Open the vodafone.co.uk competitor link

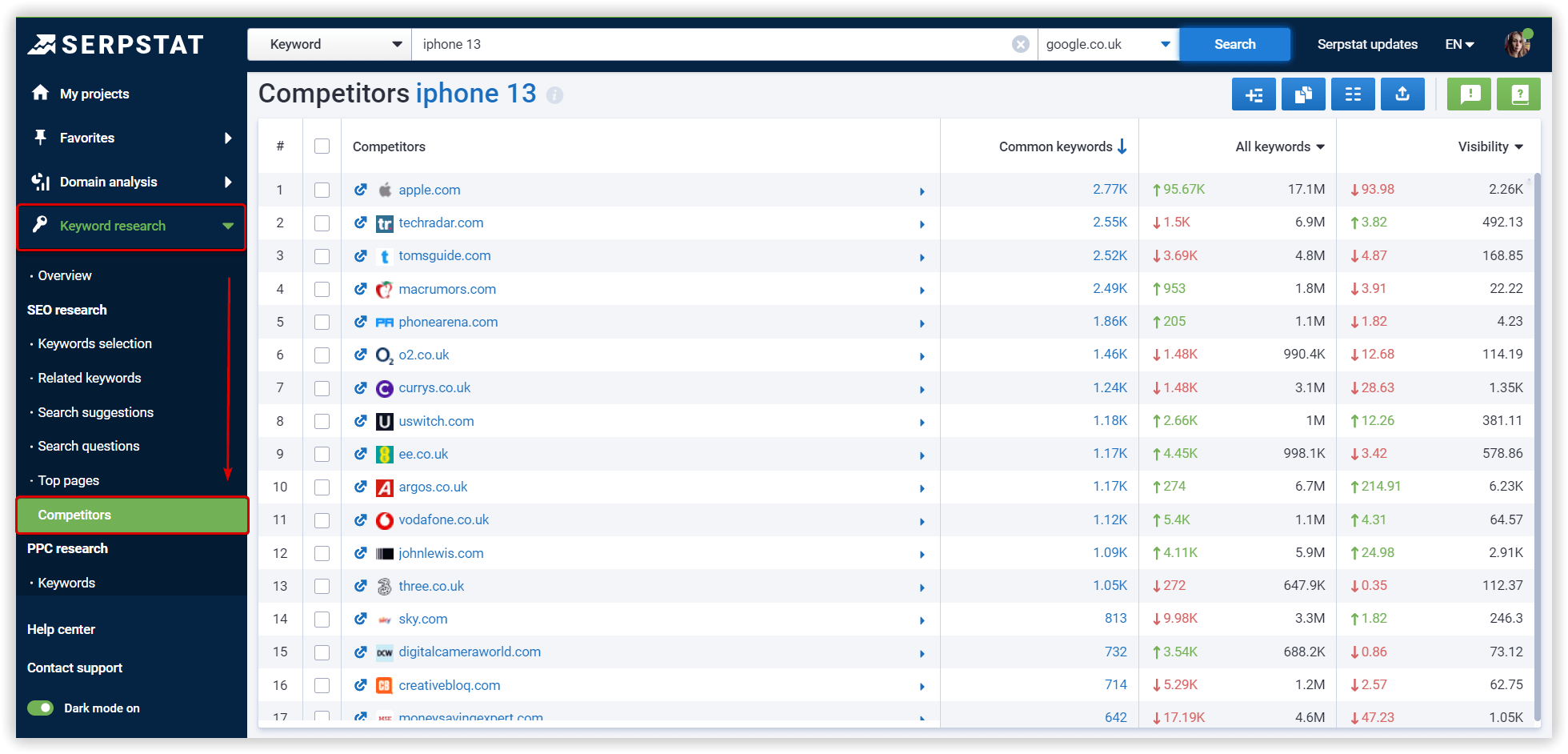point(444,519)
